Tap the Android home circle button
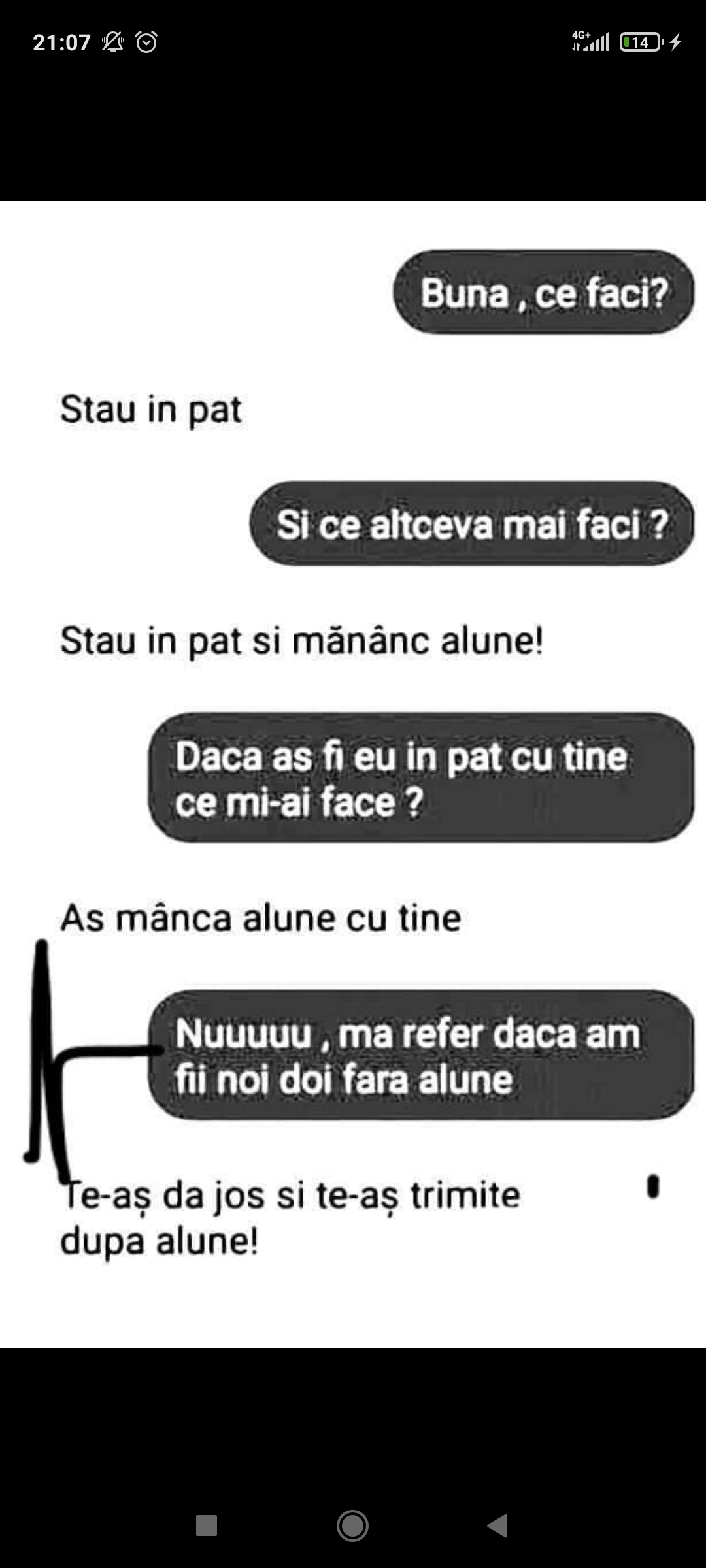706x1568 pixels. (352, 1526)
